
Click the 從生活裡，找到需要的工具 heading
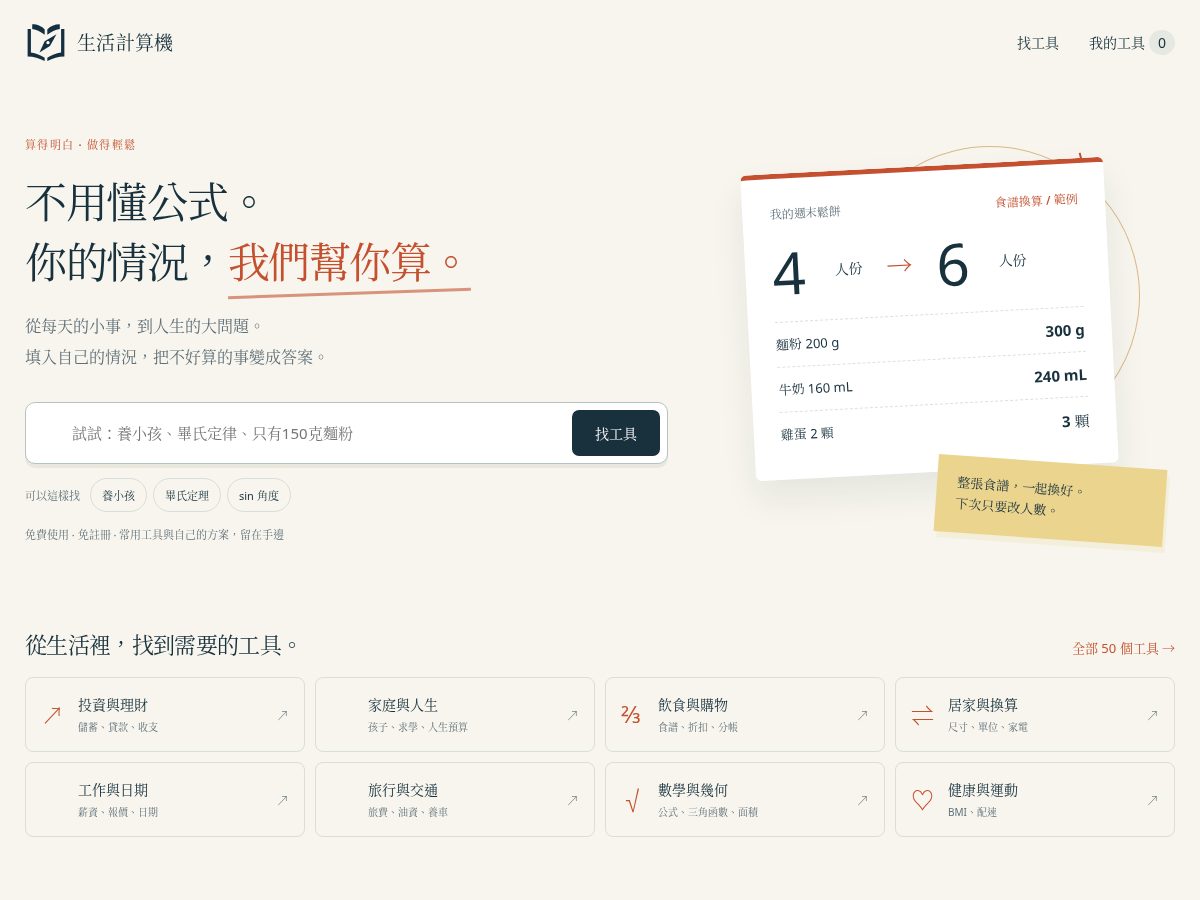click(x=163, y=645)
